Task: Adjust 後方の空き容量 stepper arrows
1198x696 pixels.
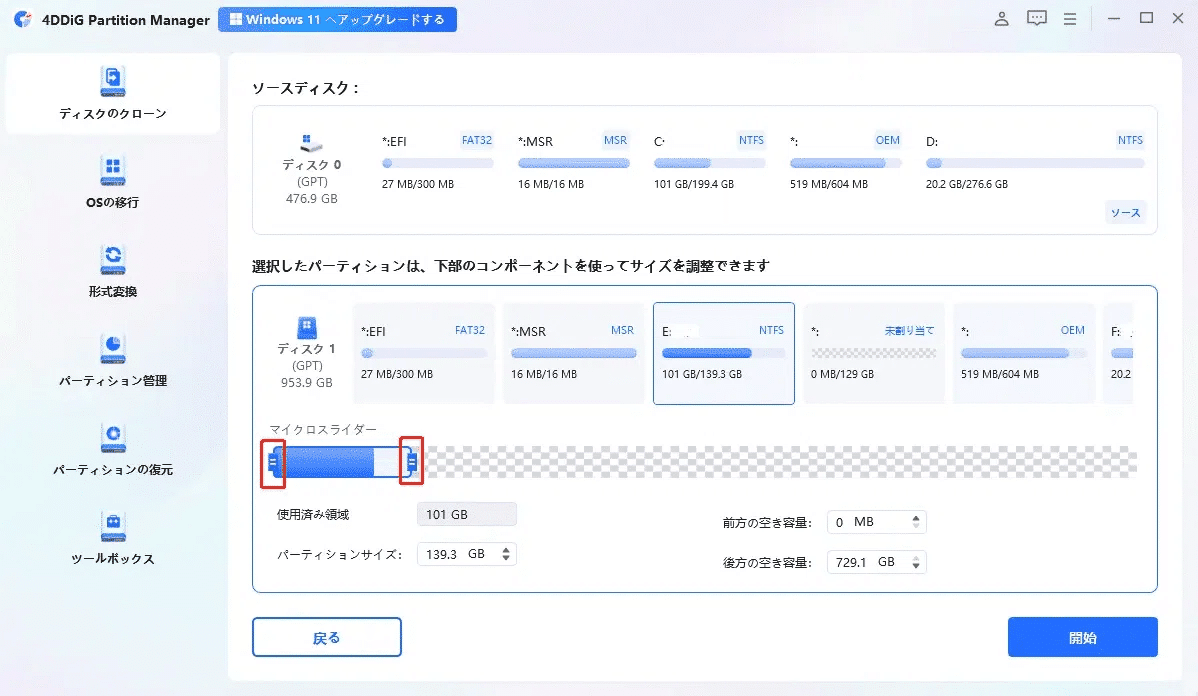Action: [x=916, y=562]
